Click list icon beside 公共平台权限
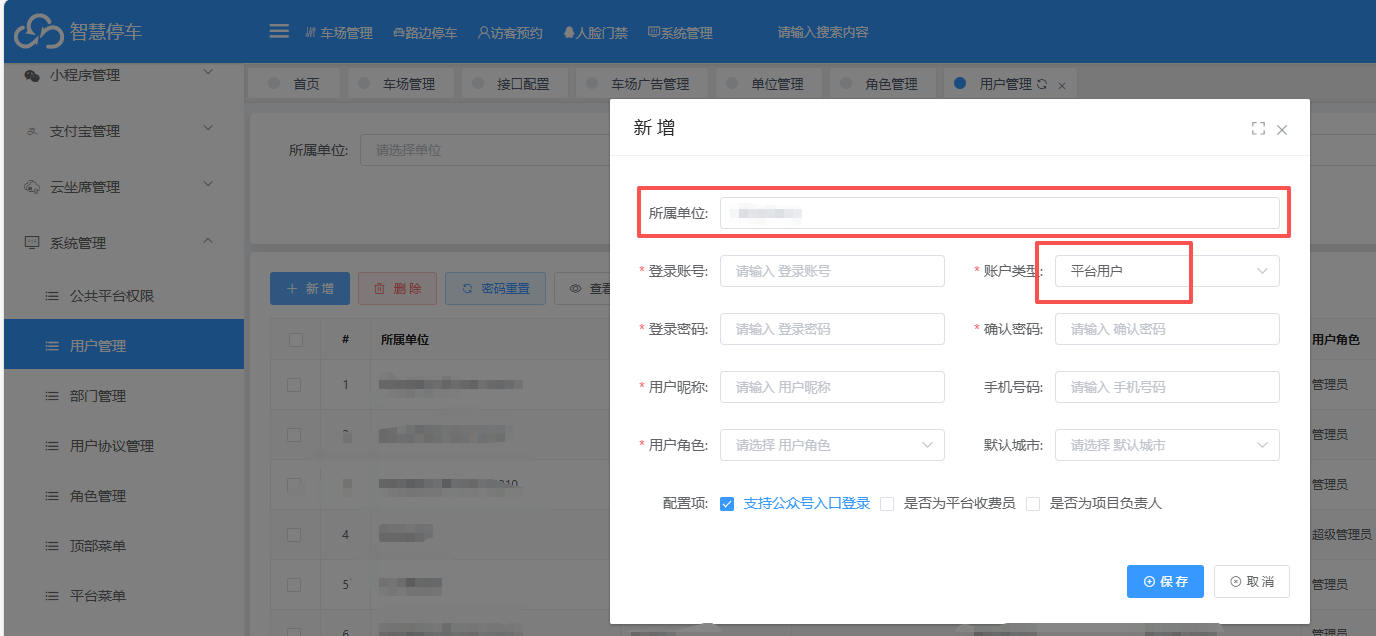Image resolution: width=1376 pixels, height=636 pixels. click(x=52, y=296)
